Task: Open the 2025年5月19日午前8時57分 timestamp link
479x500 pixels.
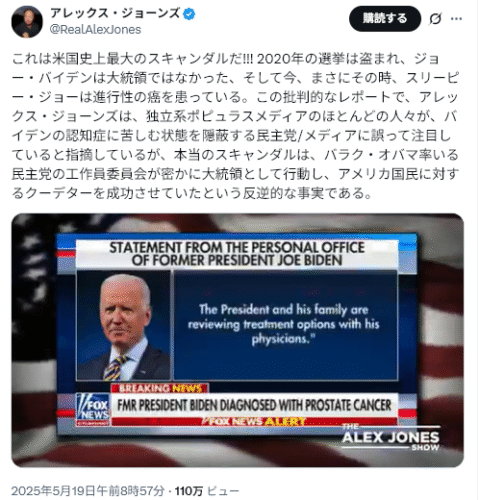Action: click(x=88, y=491)
